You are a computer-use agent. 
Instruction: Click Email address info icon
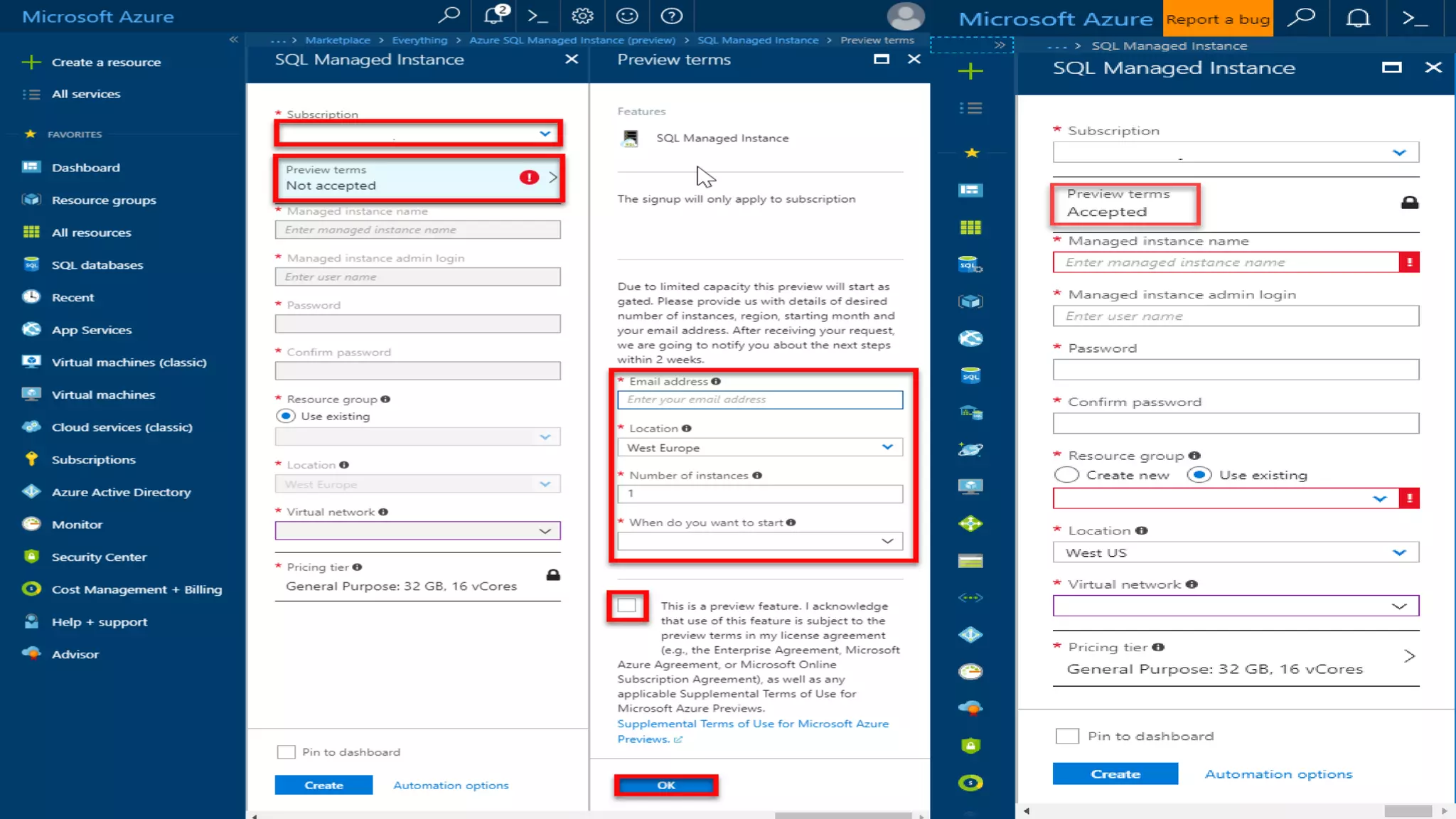point(716,381)
